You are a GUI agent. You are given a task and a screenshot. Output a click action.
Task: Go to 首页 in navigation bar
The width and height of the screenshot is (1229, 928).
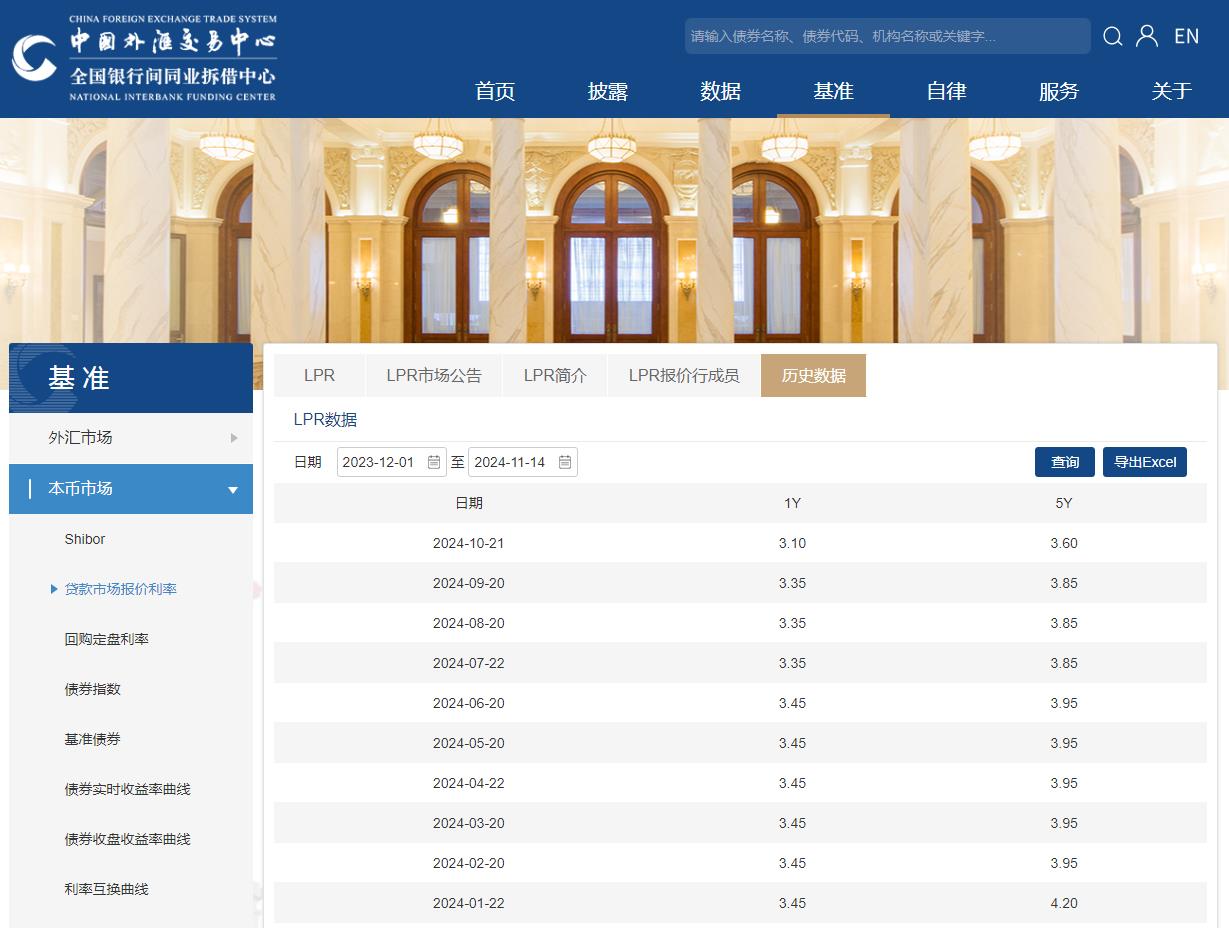495,92
